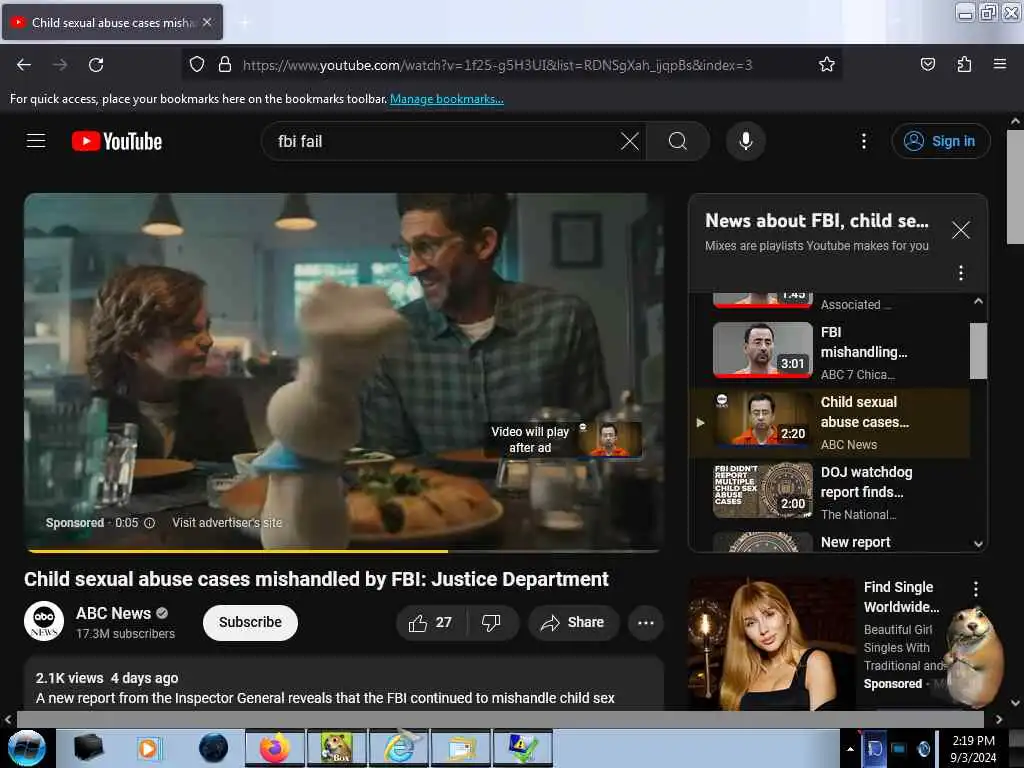Close the Child sexual abuse cases tab
1024x768 pixels.
tap(207, 22)
